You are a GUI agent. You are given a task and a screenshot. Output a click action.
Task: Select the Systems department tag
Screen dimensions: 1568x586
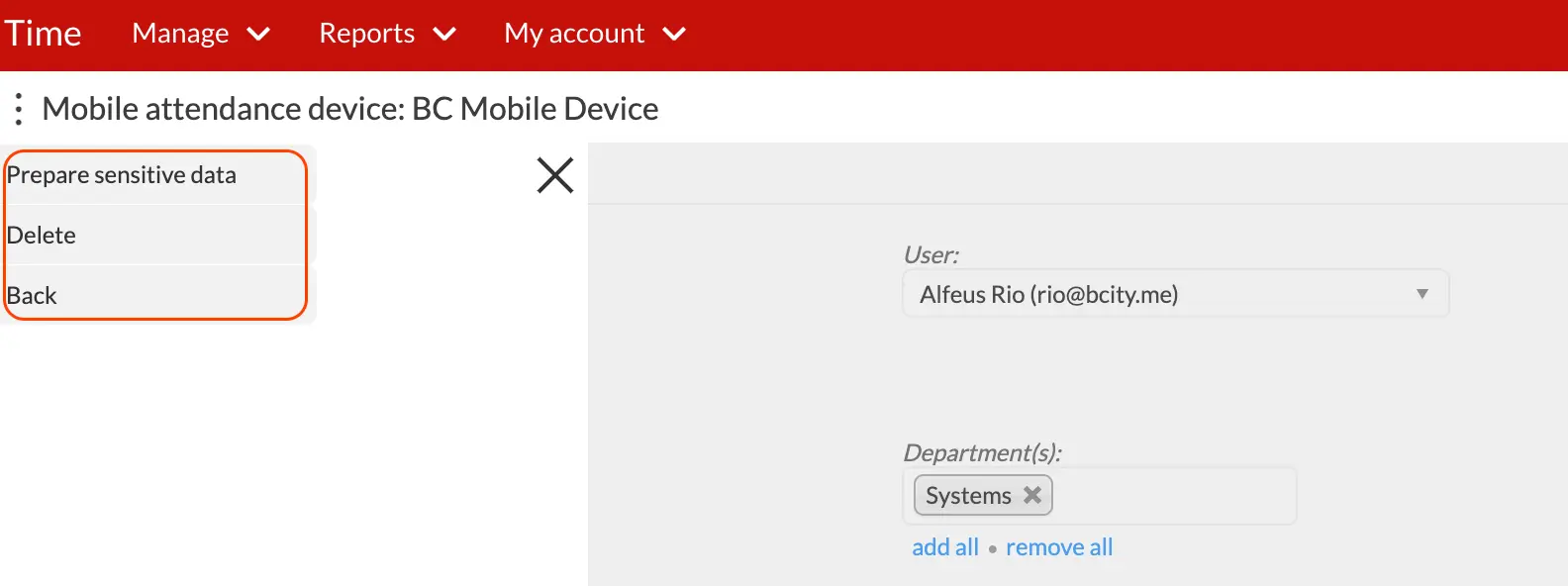(968, 496)
